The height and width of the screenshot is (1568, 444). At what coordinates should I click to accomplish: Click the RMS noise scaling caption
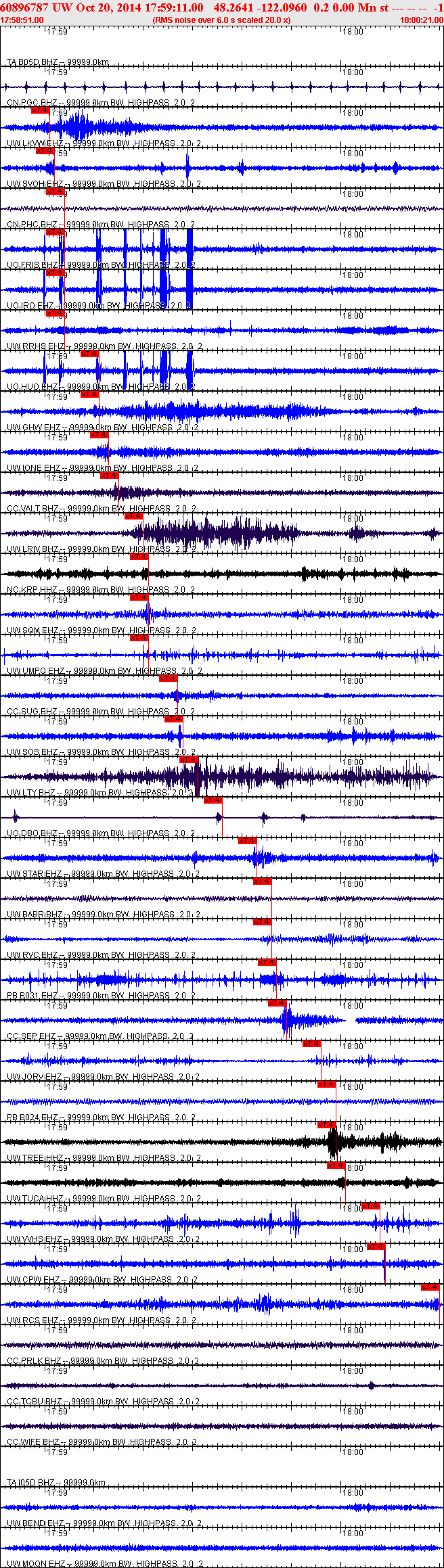click(221, 20)
